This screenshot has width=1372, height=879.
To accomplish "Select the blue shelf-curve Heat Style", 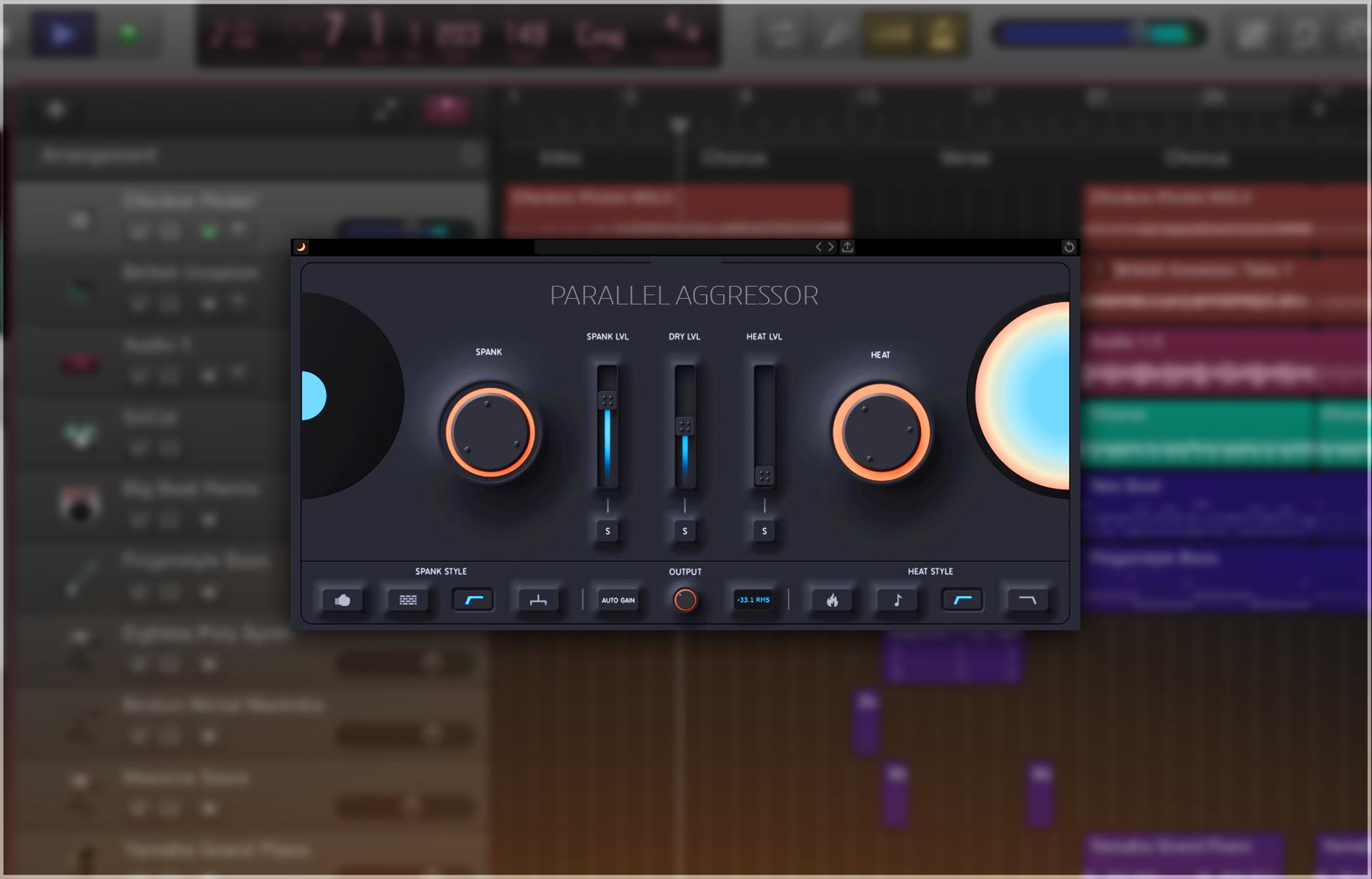I will pyautogui.click(x=963, y=600).
